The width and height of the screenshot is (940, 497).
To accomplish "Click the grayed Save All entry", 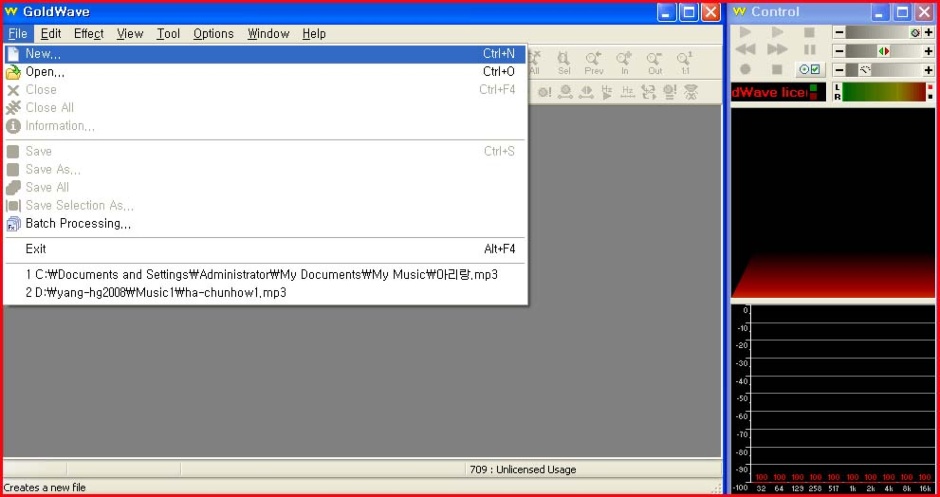I will pos(265,188).
